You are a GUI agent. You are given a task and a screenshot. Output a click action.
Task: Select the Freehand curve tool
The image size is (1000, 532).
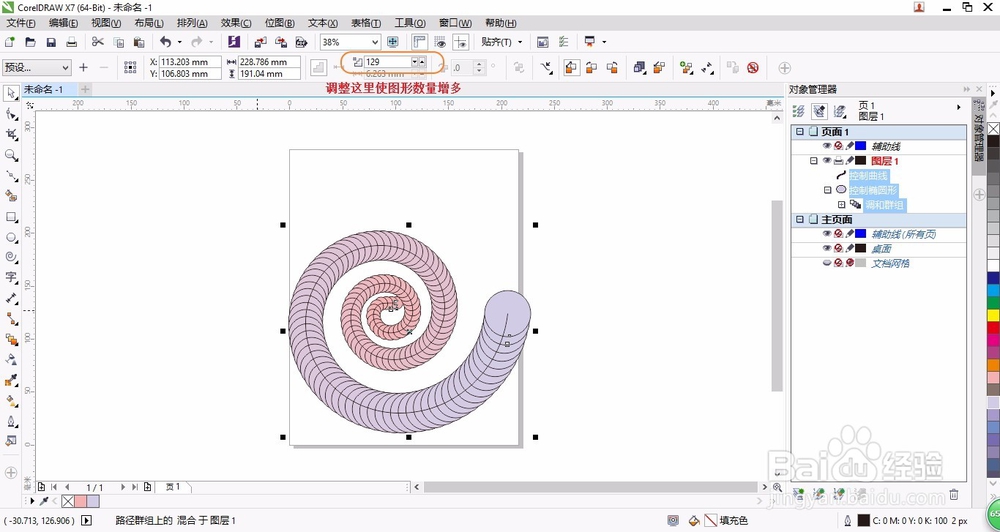coord(11,175)
